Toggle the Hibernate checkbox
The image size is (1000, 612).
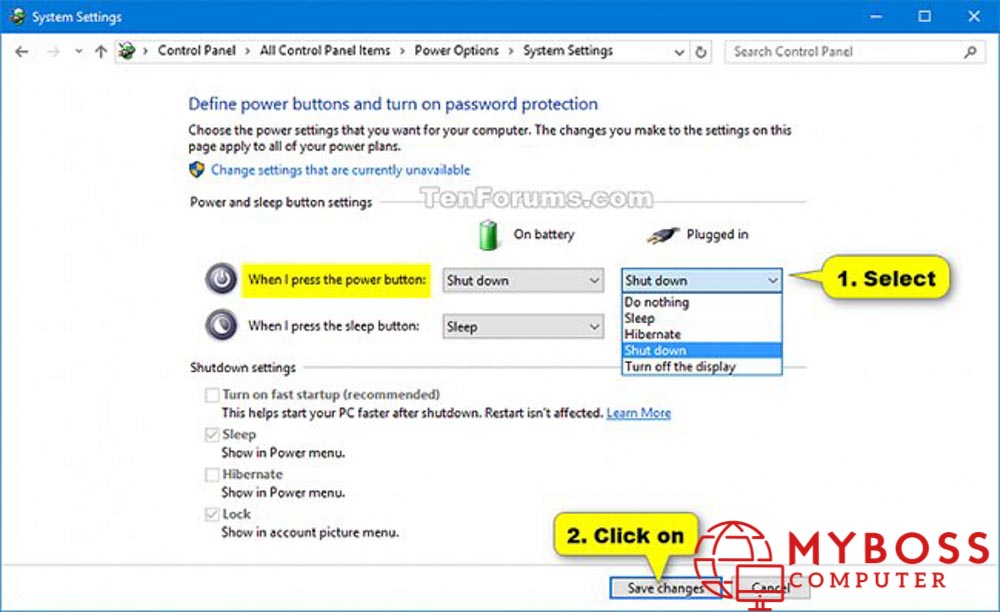[212, 474]
